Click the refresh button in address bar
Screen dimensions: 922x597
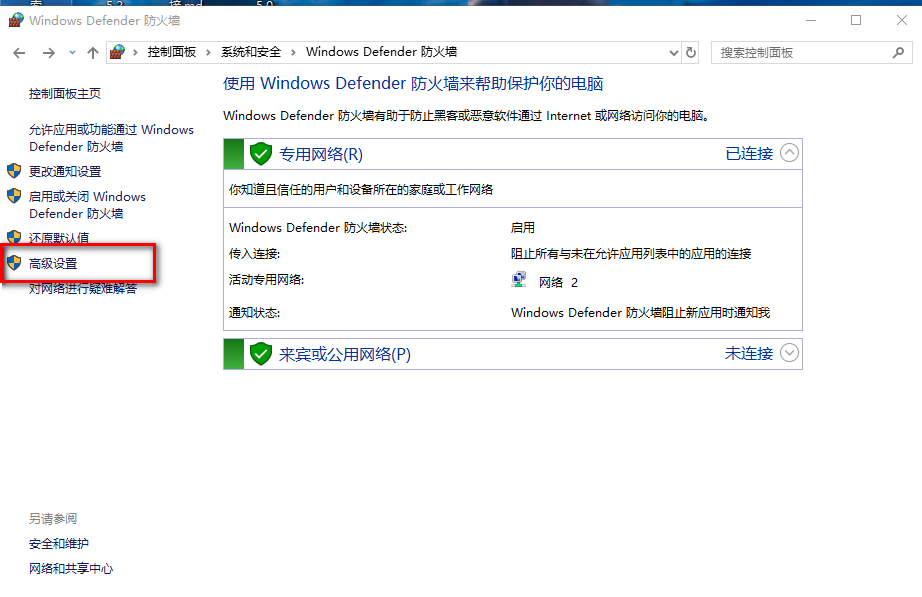click(x=691, y=52)
